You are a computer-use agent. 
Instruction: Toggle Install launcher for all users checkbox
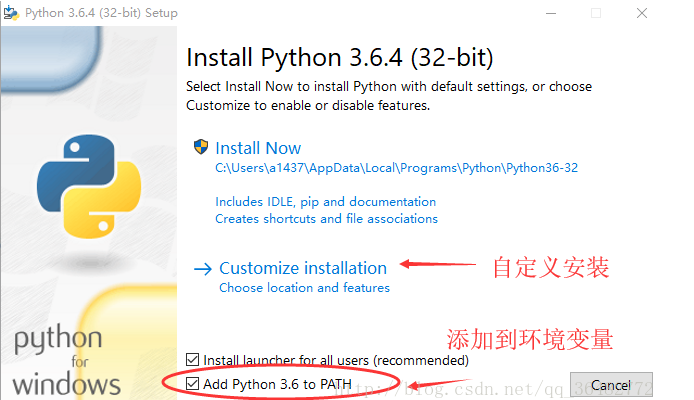193,359
